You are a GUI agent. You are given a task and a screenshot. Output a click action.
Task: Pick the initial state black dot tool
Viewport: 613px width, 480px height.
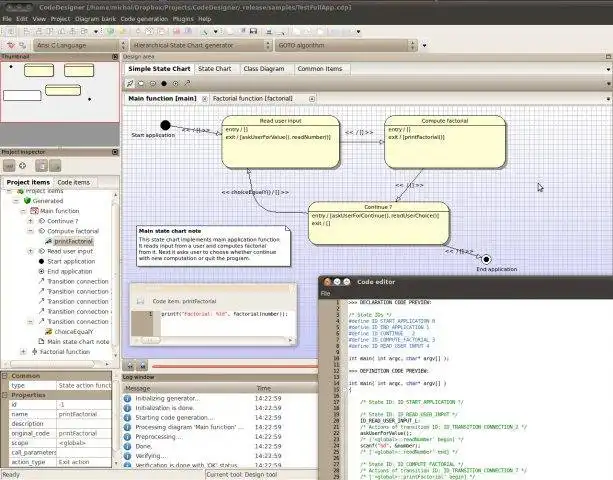(164, 83)
